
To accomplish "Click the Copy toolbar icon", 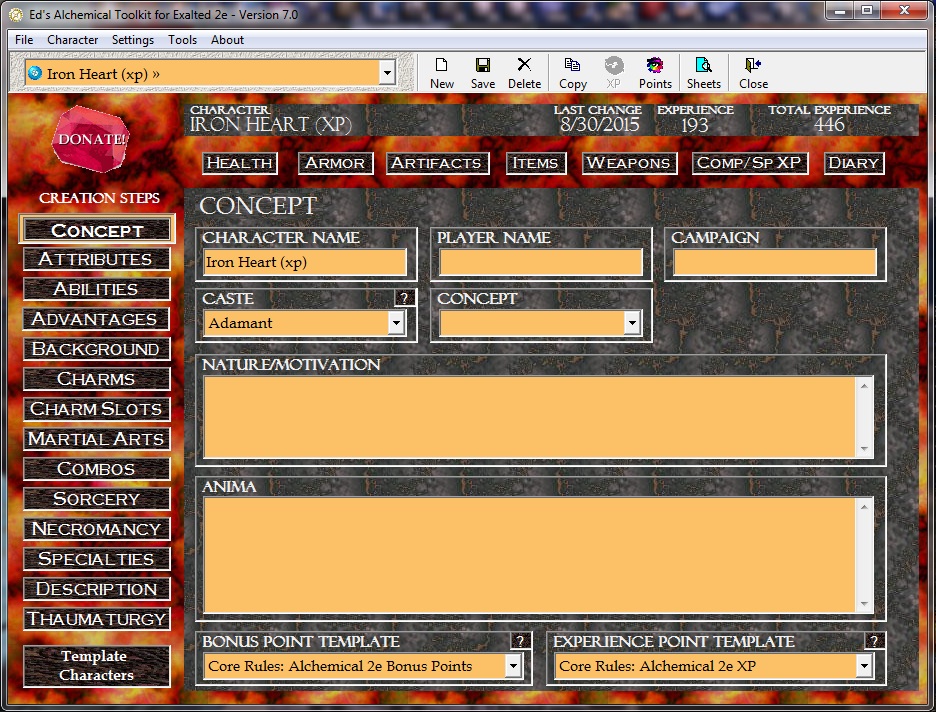I will point(572,73).
